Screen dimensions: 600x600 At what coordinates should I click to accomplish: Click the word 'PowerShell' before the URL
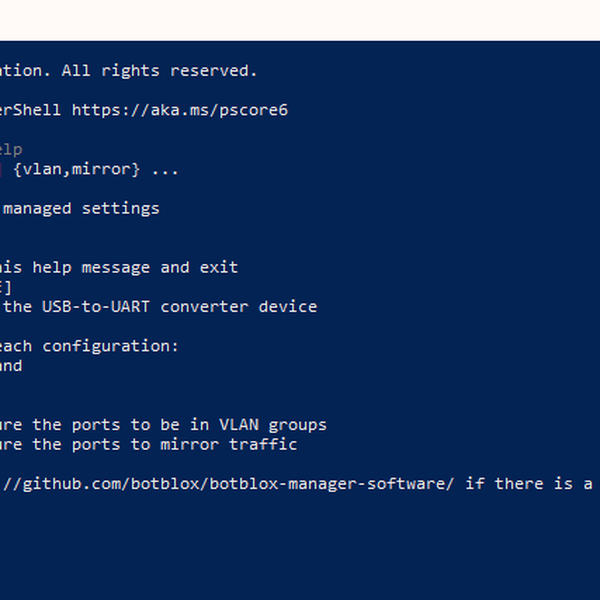(30, 110)
